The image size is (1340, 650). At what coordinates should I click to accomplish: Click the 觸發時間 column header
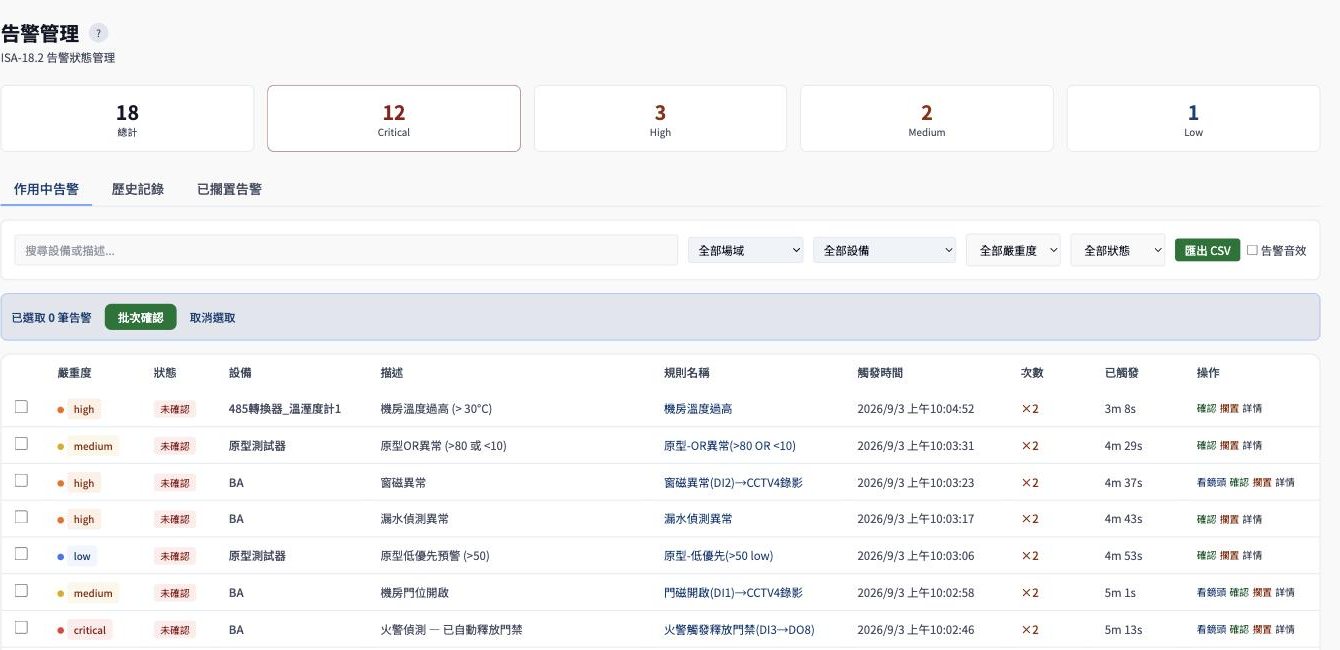[x=880, y=373]
